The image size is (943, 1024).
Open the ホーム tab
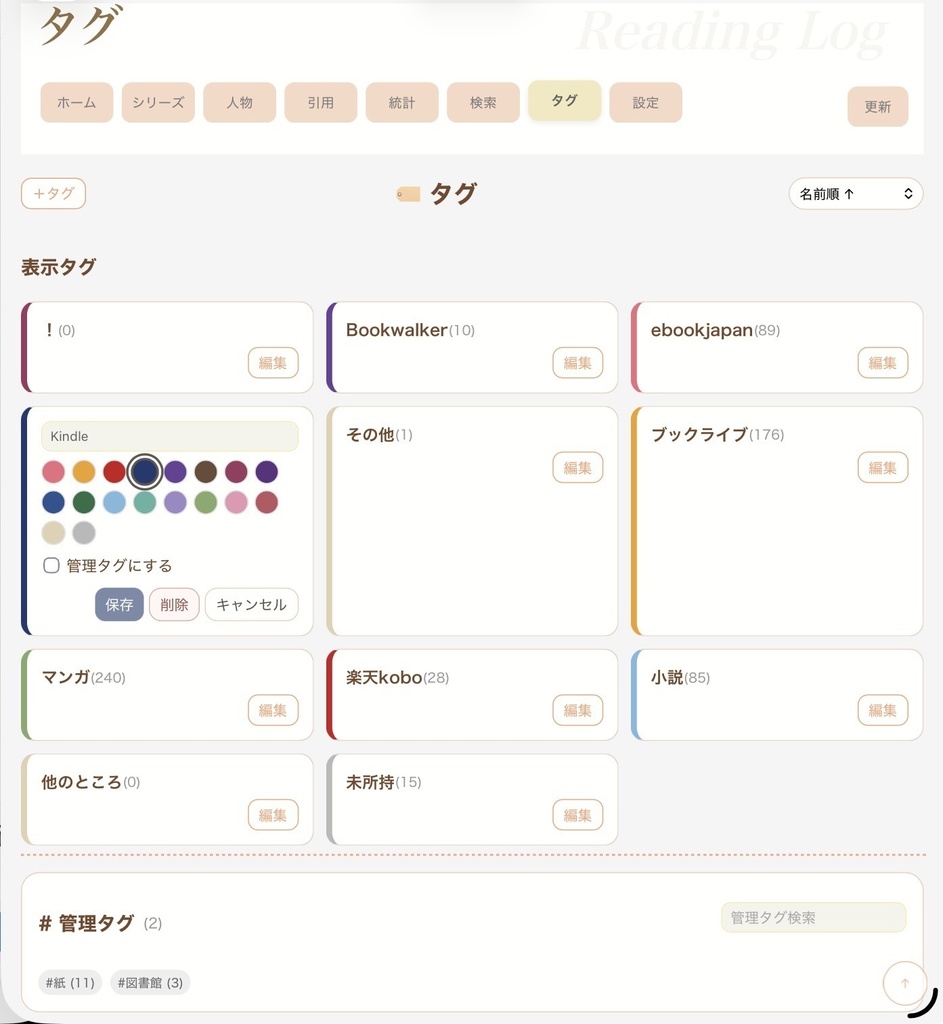click(76, 103)
